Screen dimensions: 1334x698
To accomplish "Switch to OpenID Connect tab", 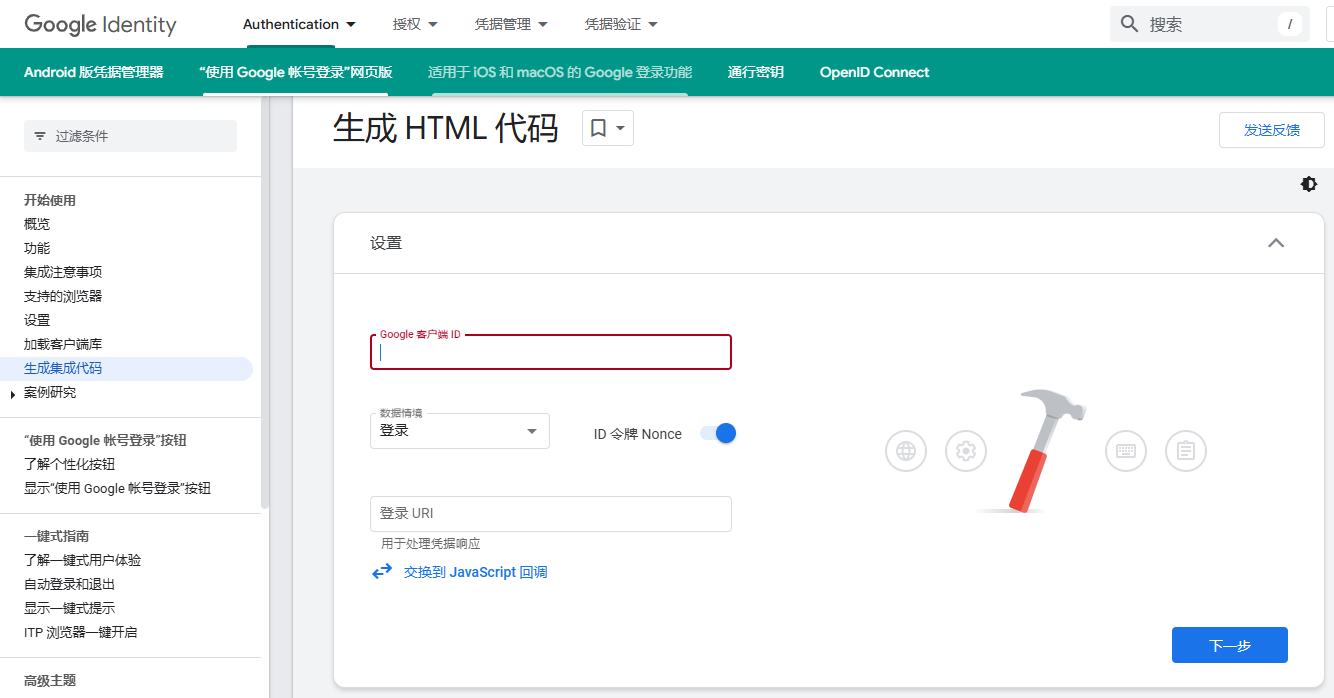I will (x=874, y=72).
